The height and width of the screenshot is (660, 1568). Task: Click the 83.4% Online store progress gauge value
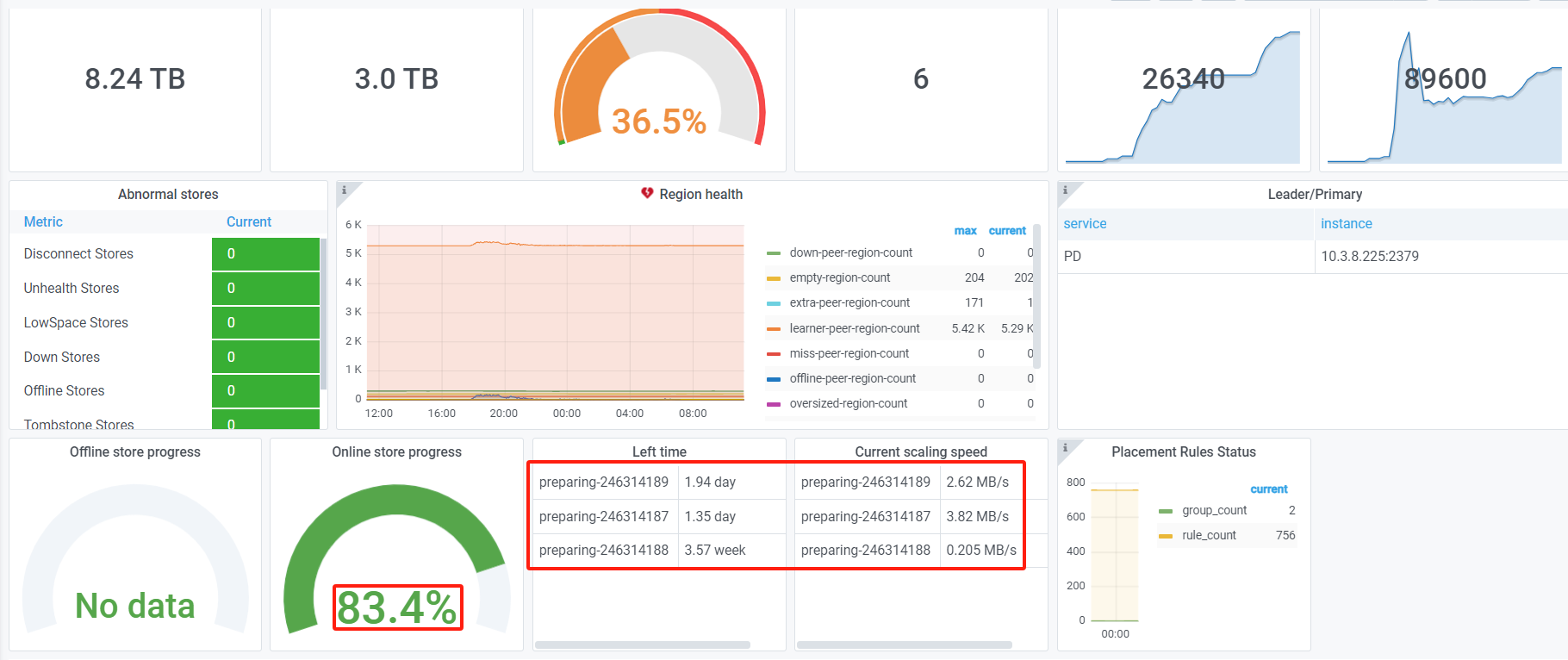397,607
